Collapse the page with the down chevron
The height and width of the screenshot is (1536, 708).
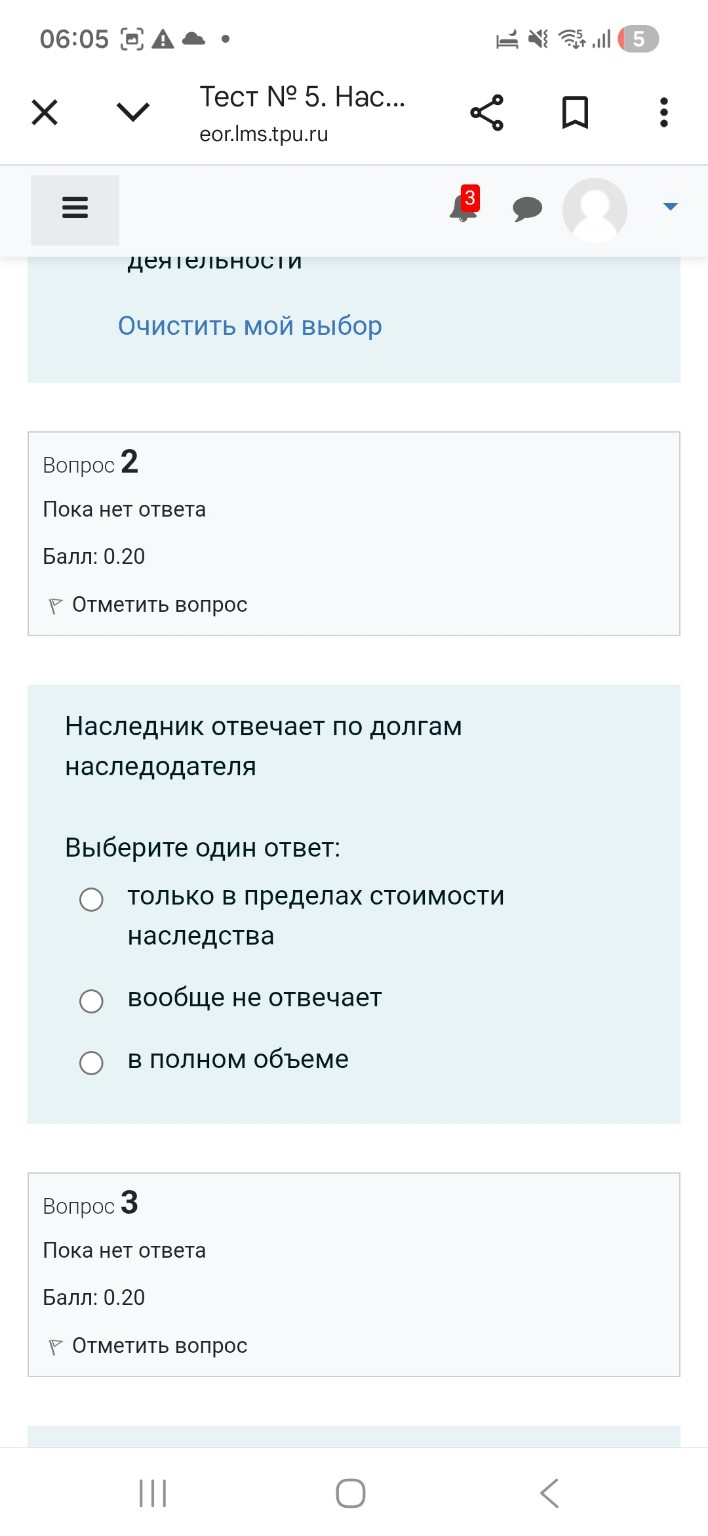[x=132, y=112]
